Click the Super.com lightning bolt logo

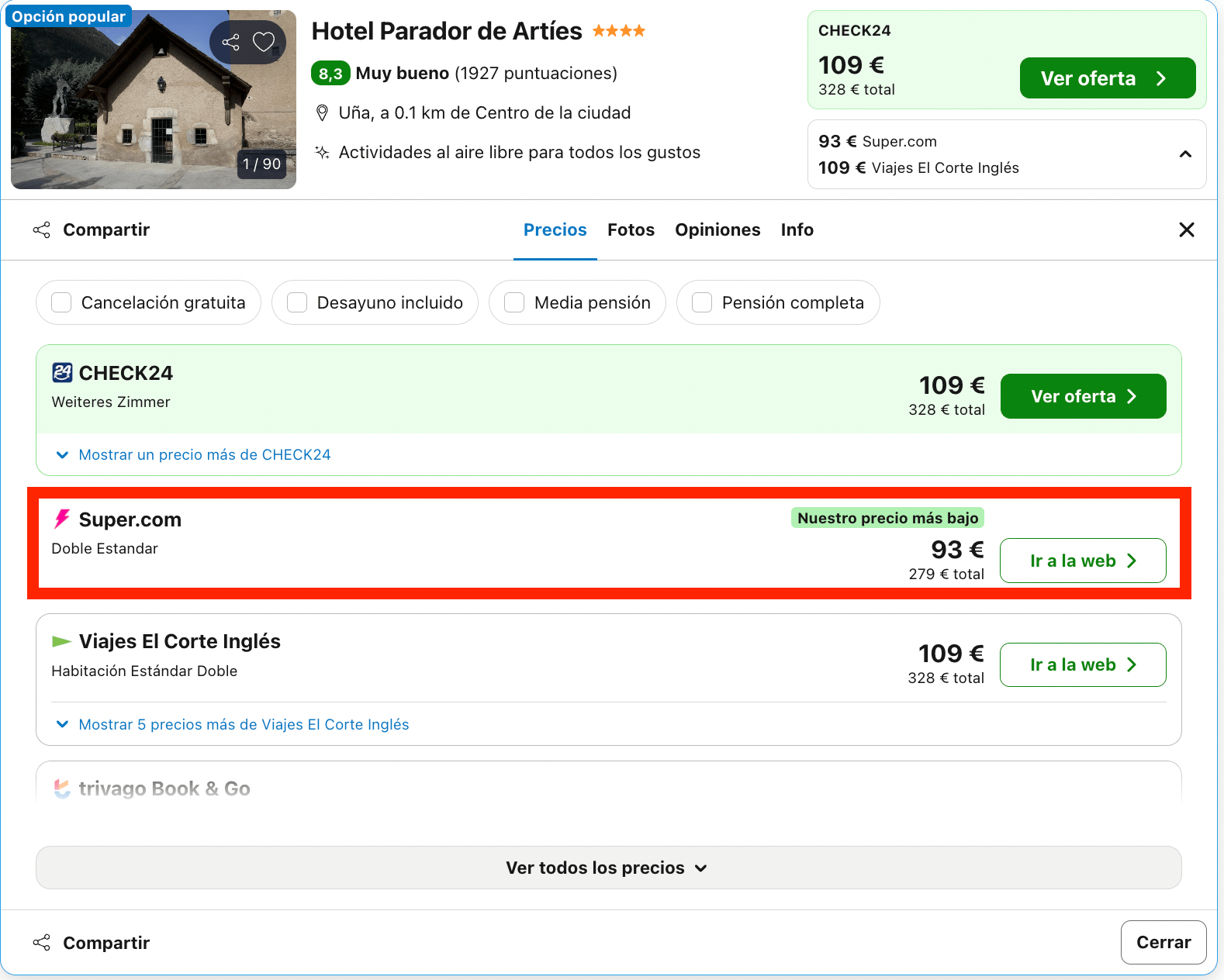click(62, 519)
